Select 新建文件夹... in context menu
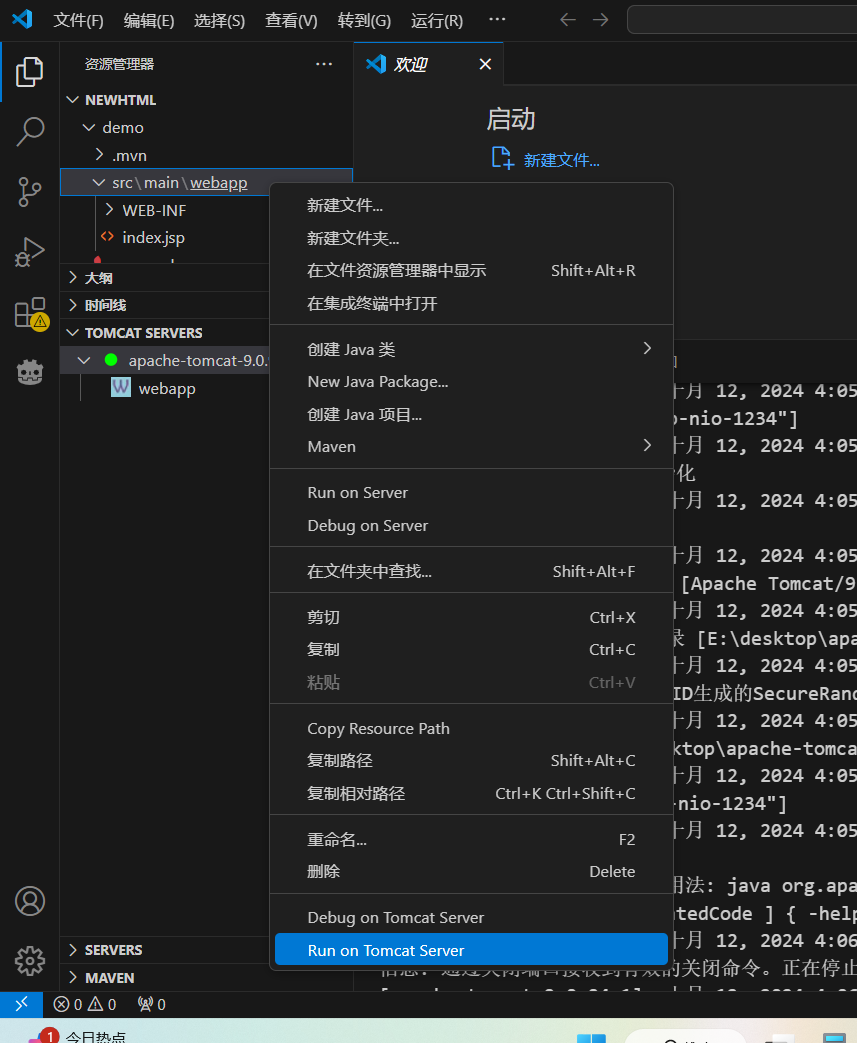Viewport: 857px width, 1043px height. click(472, 237)
